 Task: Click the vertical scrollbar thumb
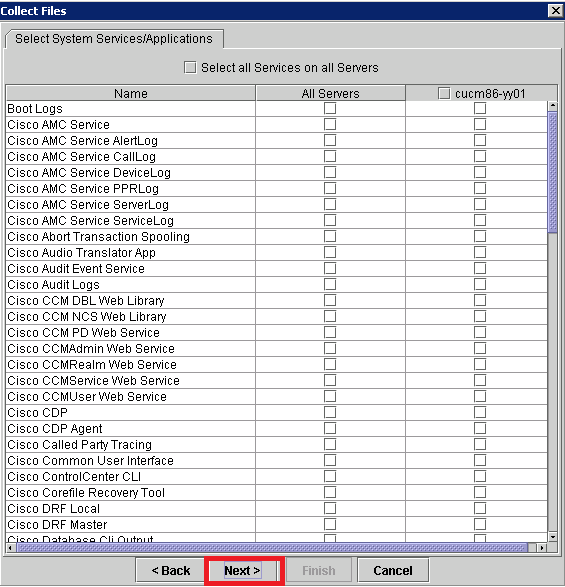point(553,172)
